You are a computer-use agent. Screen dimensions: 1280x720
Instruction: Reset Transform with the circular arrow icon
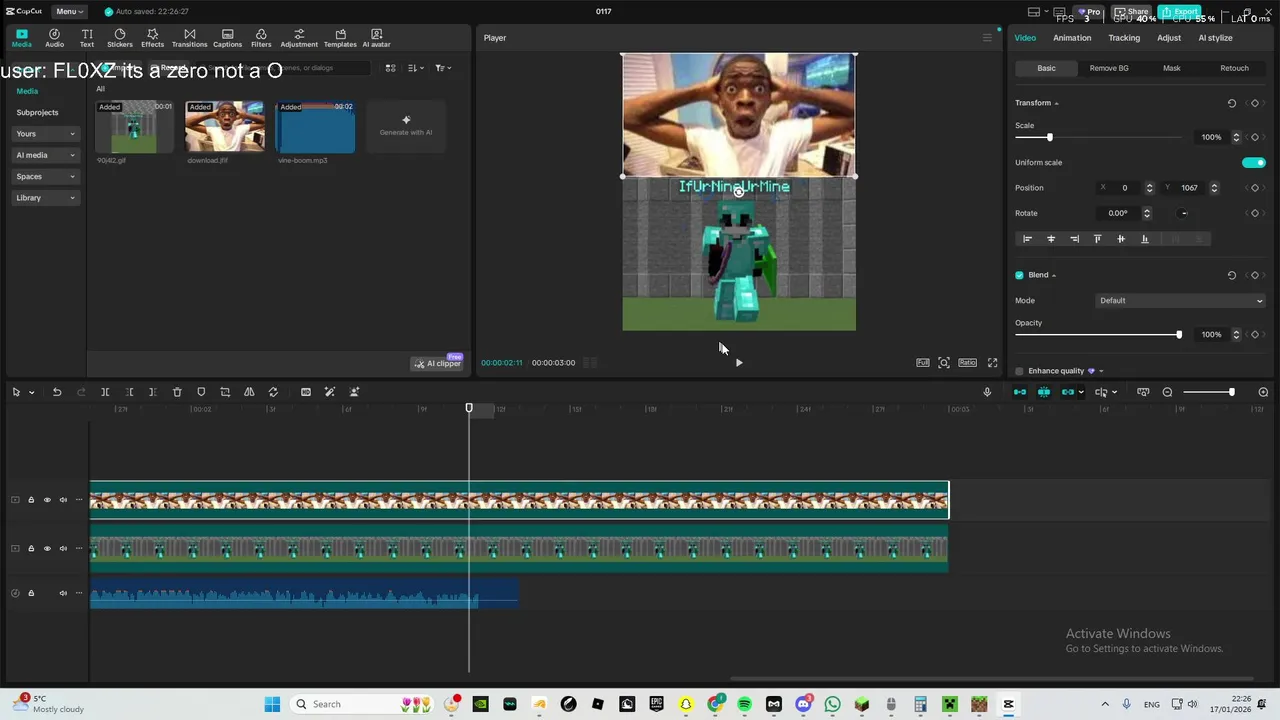[1232, 103]
